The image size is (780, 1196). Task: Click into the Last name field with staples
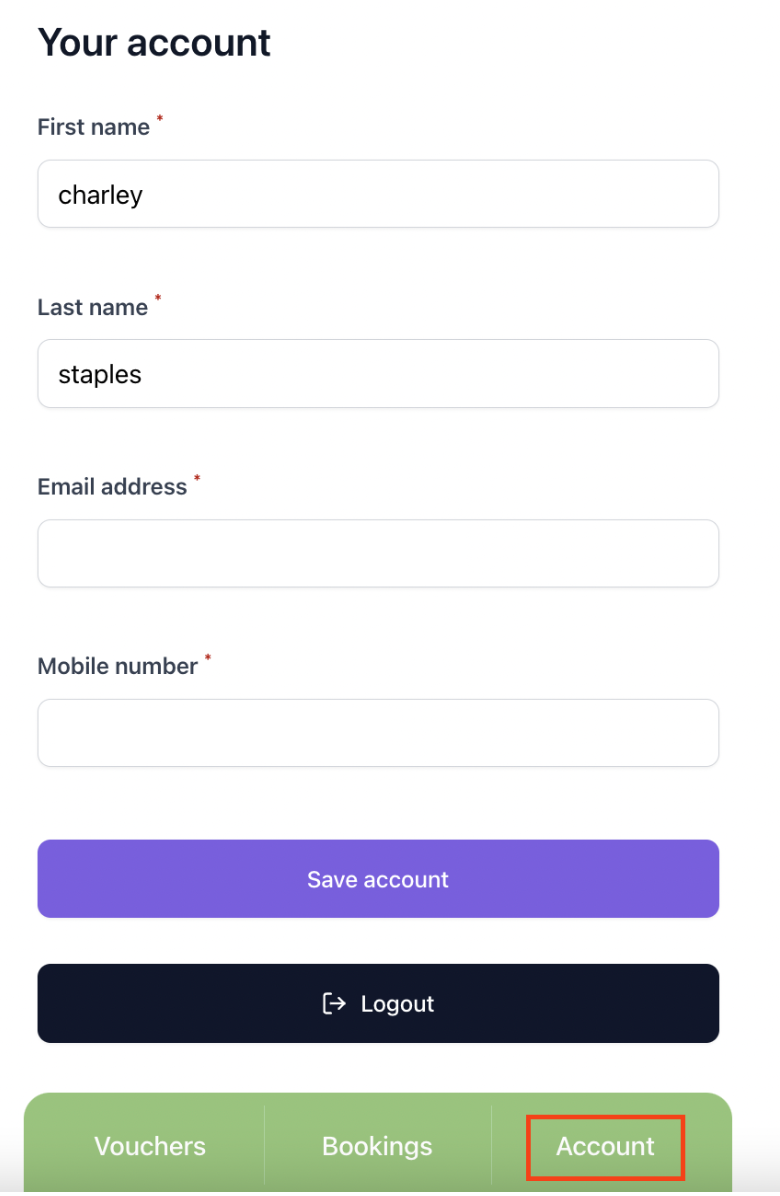(378, 374)
